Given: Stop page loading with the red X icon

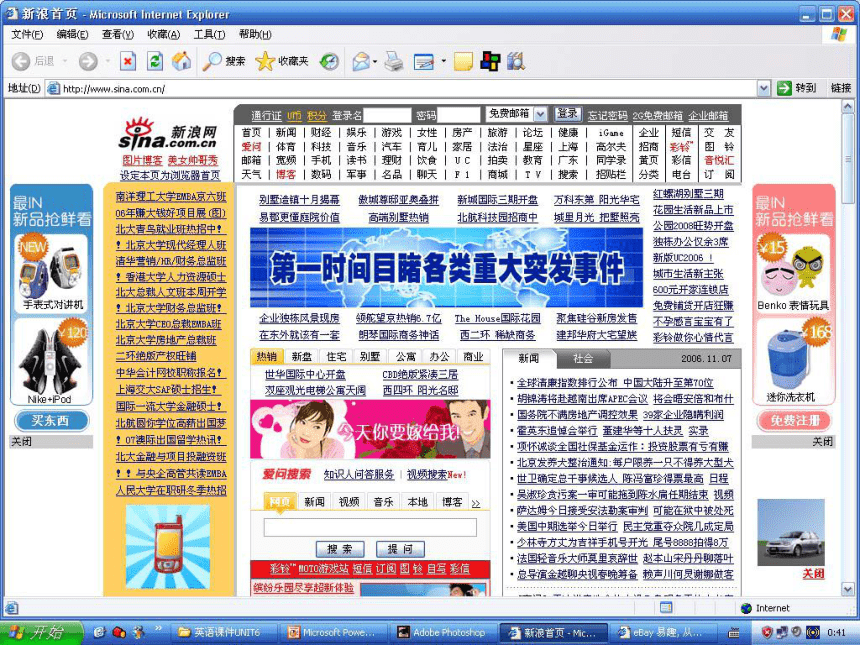Looking at the screenshot, I should click(x=128, y=61).
